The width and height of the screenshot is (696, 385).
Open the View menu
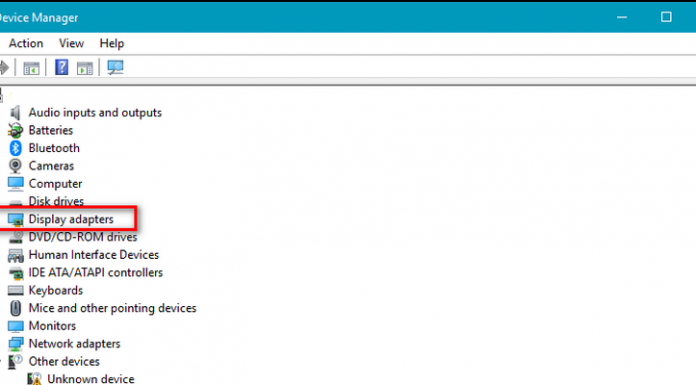click(71, 44)
